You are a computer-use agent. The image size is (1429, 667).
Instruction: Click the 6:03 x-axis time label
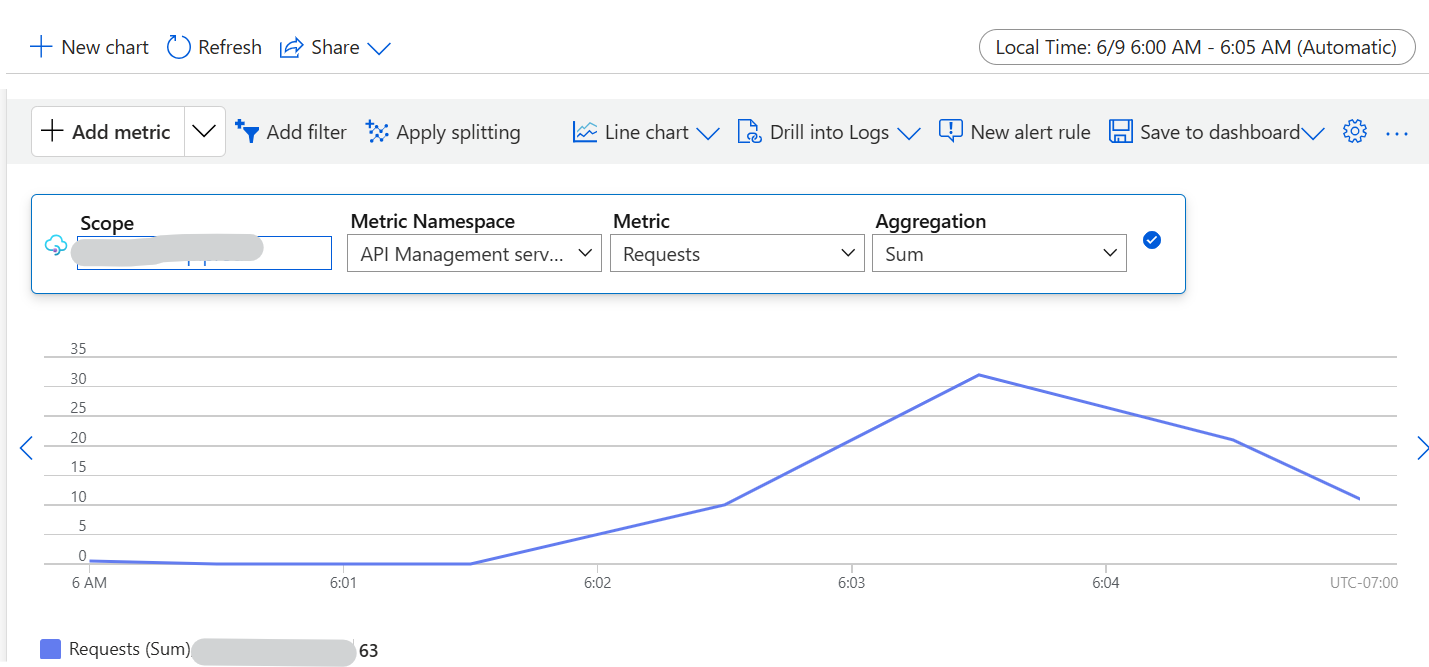click(x=851, y=582)
